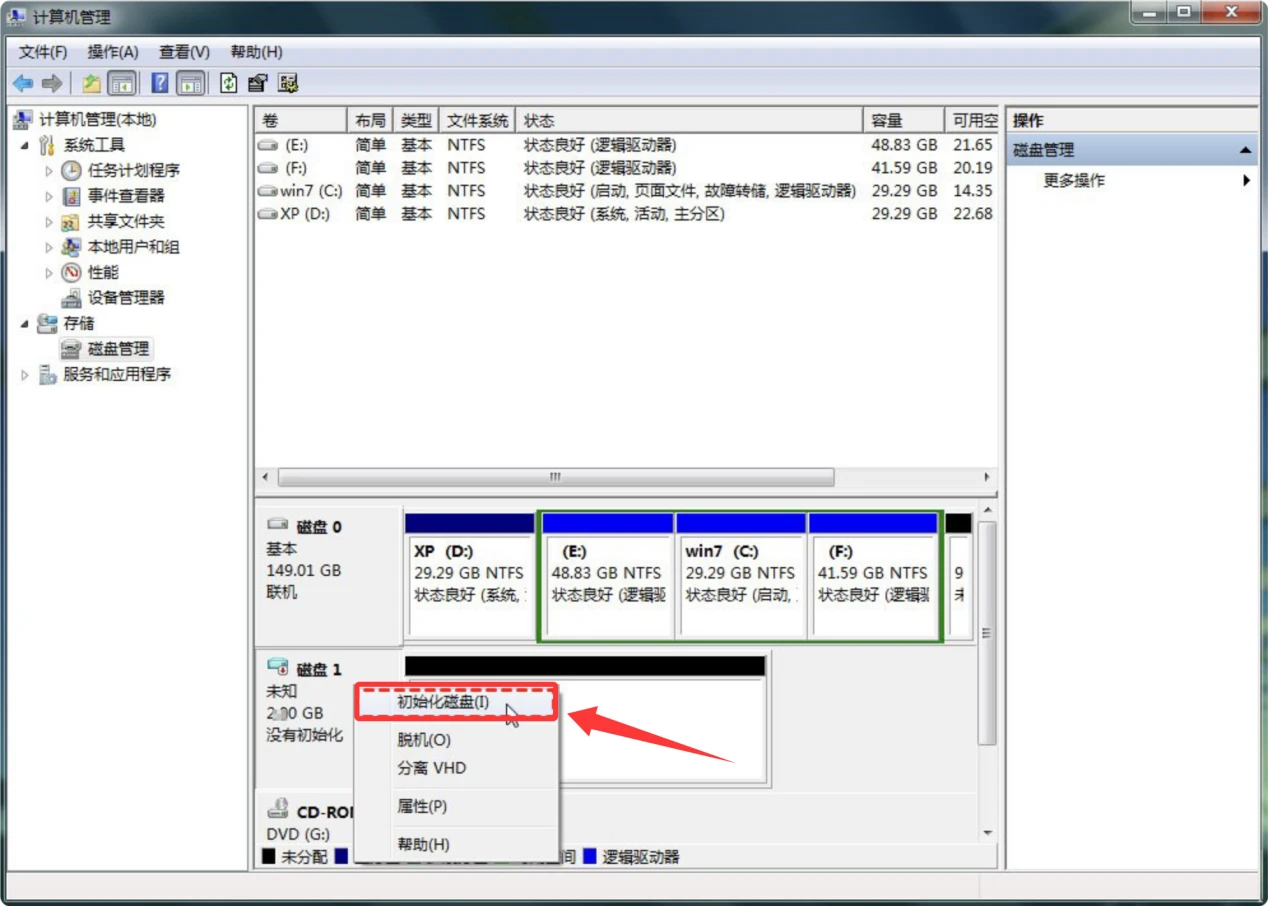The width and height of the screenshot is (1268, 906).
Task: Toggle the show/hide console tree icon
Action: pos(122,83)
